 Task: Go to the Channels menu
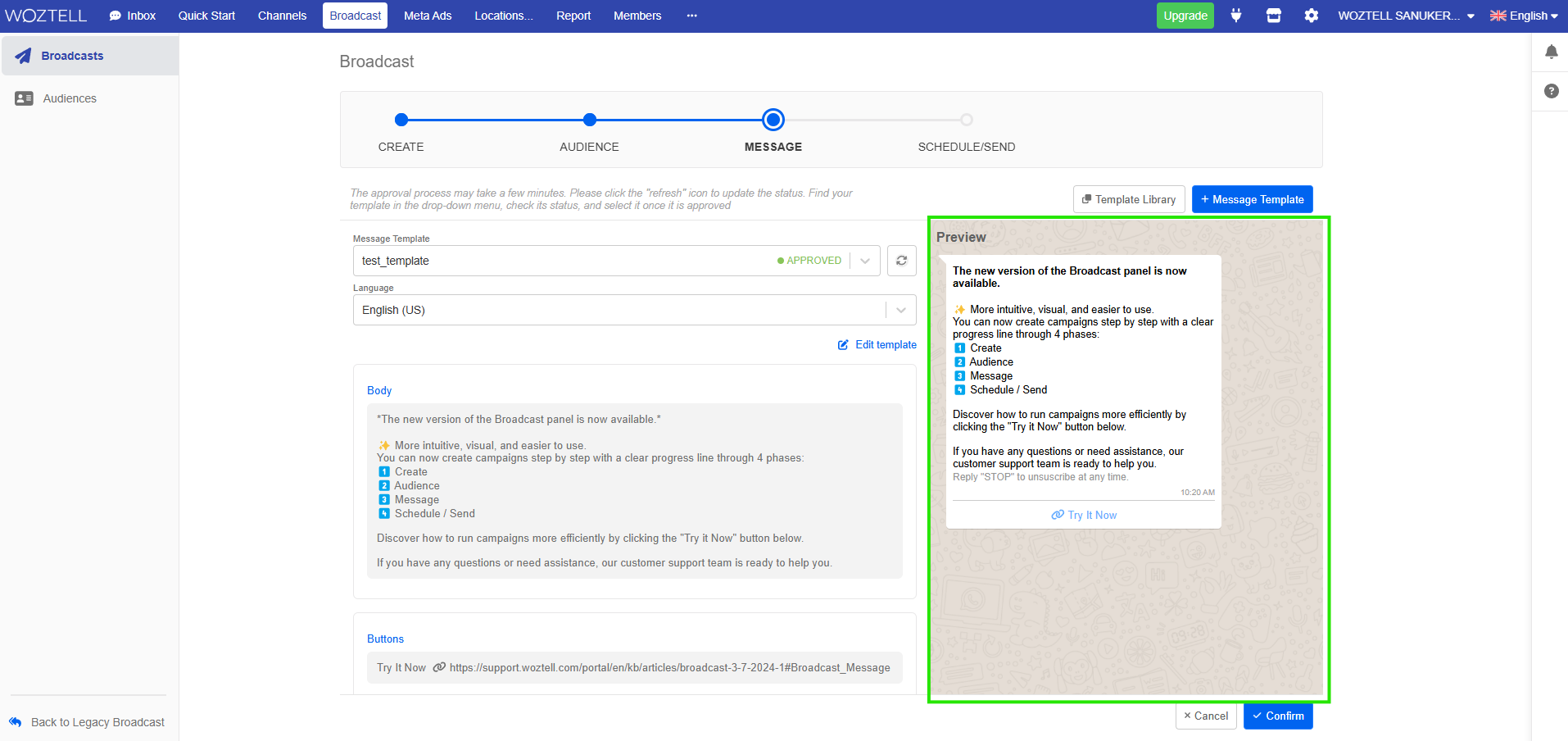[x=282, y=16]
